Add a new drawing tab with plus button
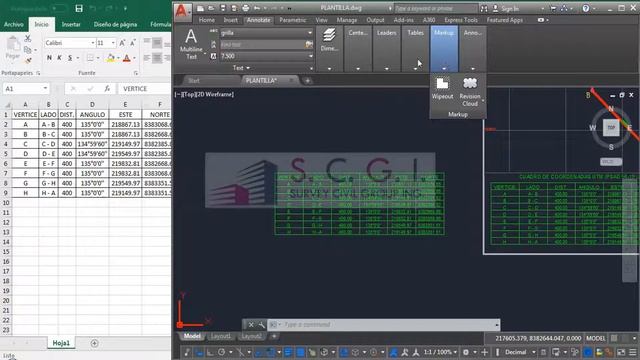This screenshot has width=640, height=360. click(x=307, y=81)
